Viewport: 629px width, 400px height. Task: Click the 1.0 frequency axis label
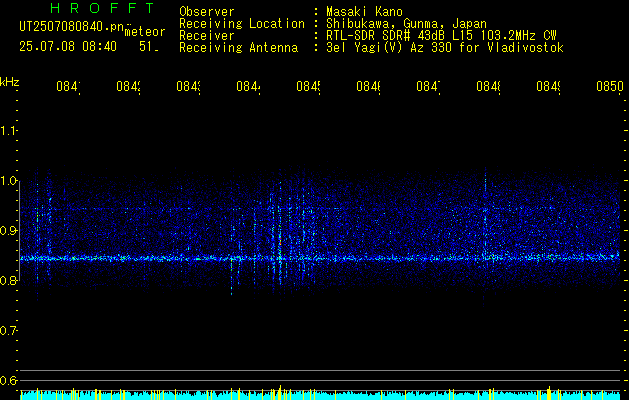(8, 181)
